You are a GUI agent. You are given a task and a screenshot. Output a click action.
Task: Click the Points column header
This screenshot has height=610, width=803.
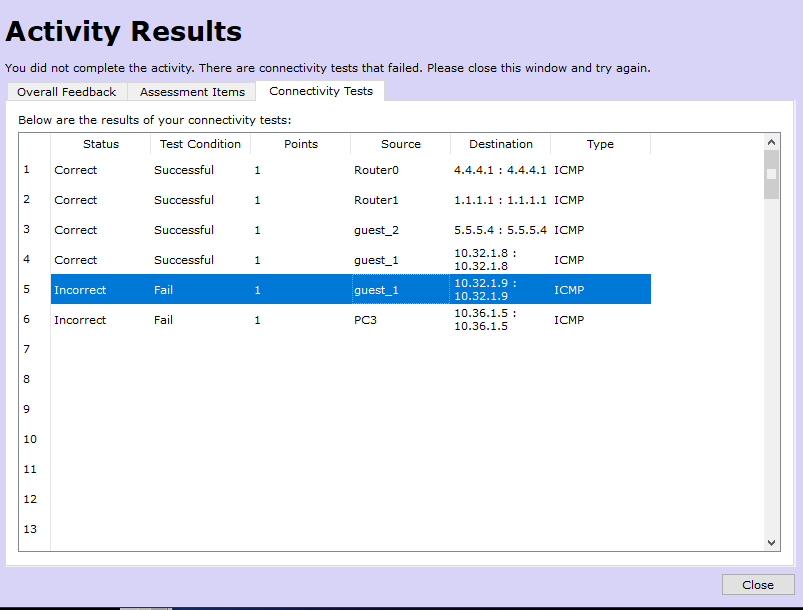click(x=301, y=144)
